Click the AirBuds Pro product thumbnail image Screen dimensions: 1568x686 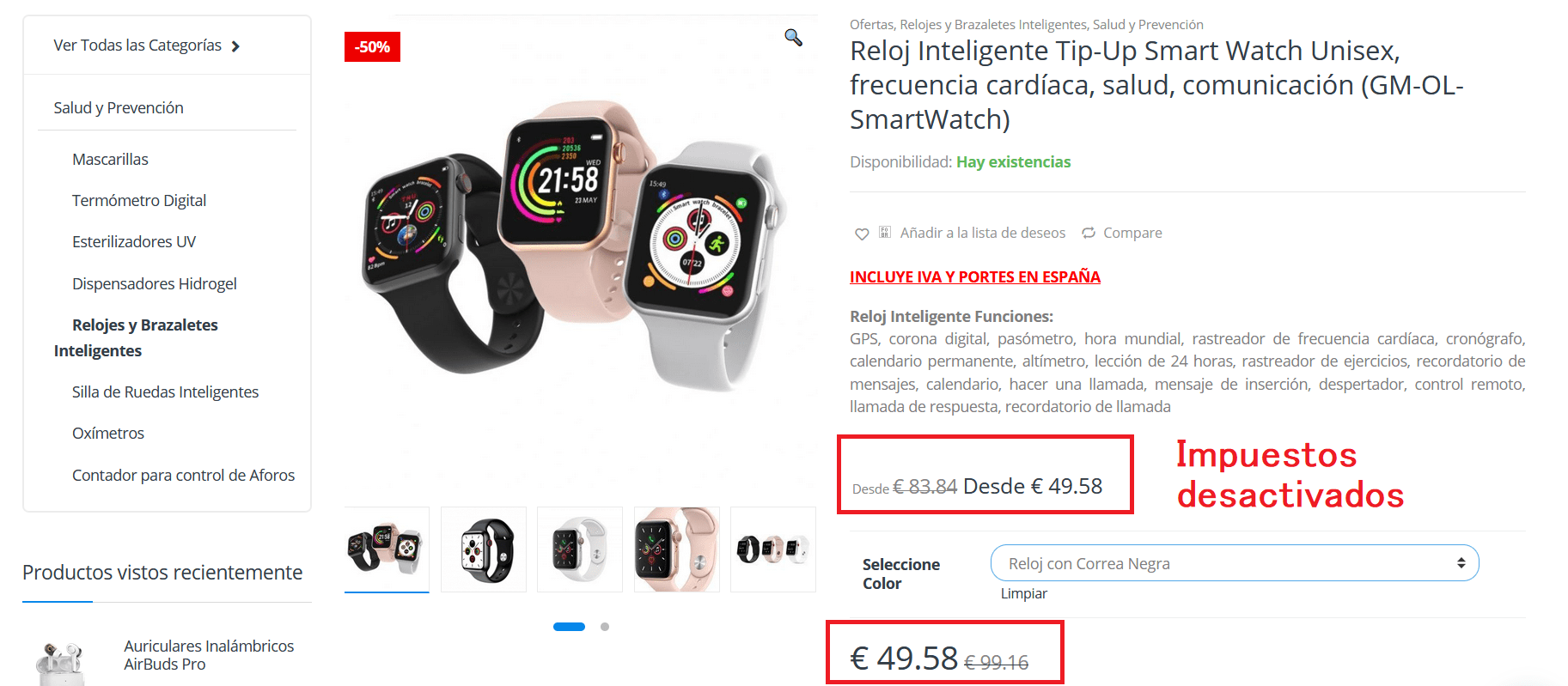point(60,661)
